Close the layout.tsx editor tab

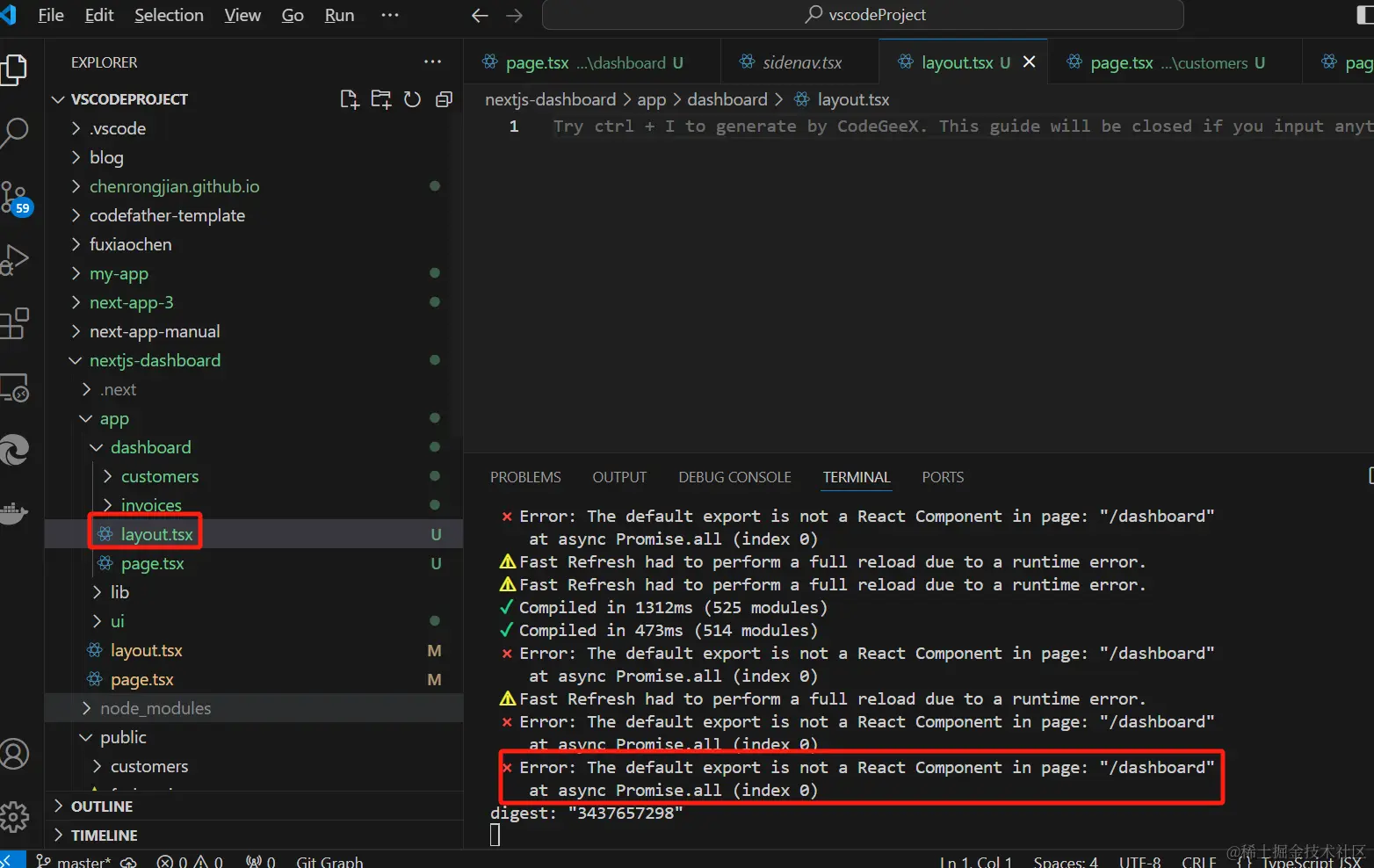[1030, 61]
